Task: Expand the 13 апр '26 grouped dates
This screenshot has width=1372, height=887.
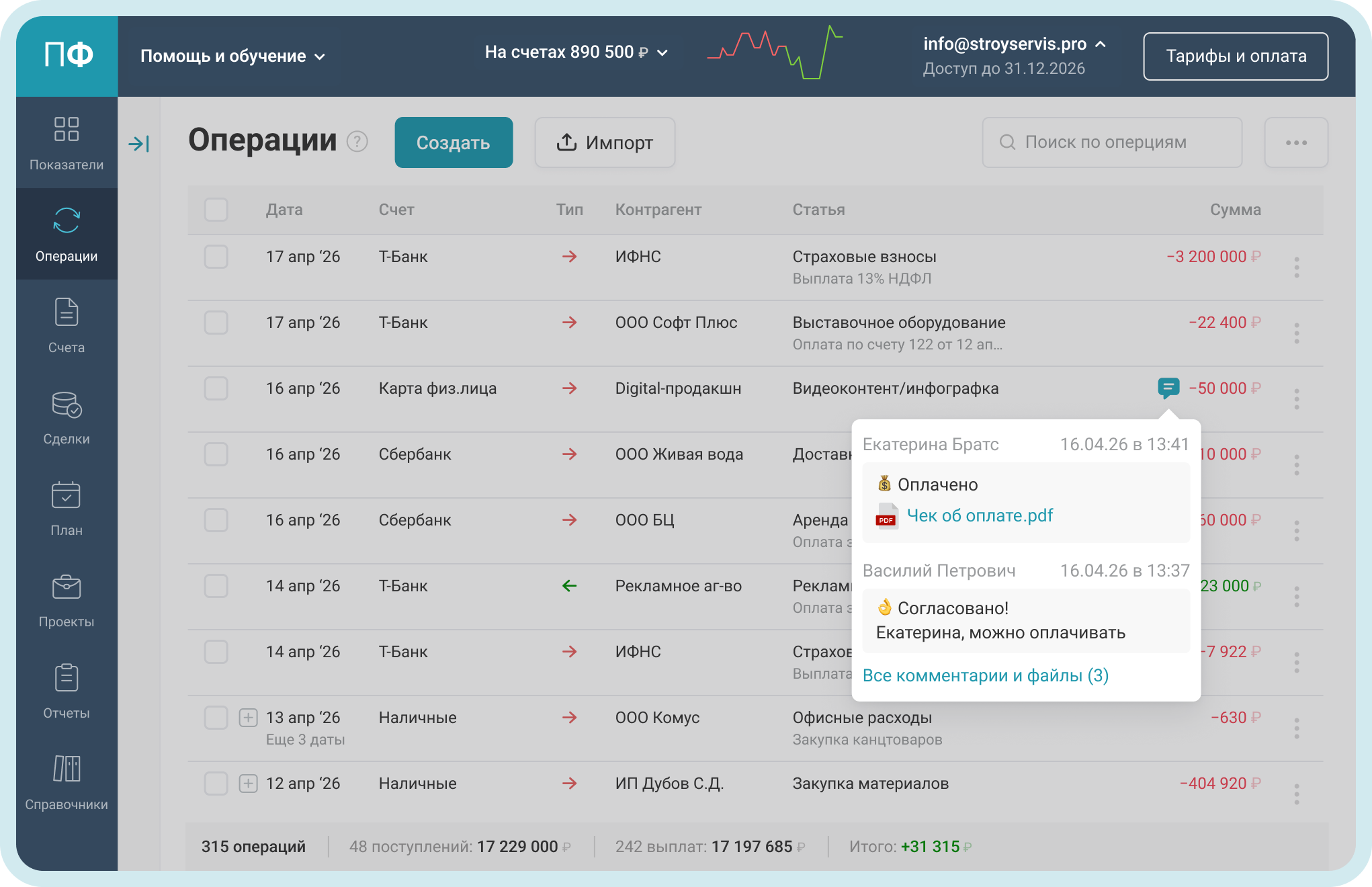Action: click(x=248, y=718)
